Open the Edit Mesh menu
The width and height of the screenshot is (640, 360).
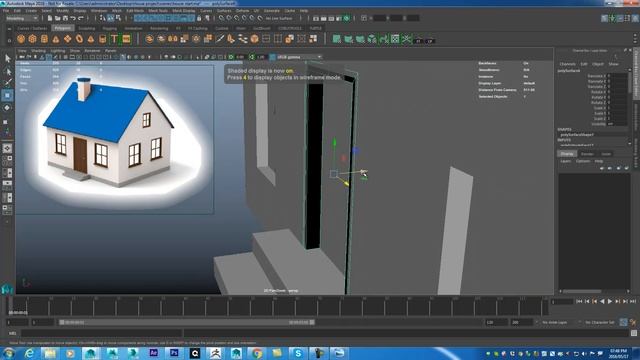pyautogui.click(x=135, y=11)
